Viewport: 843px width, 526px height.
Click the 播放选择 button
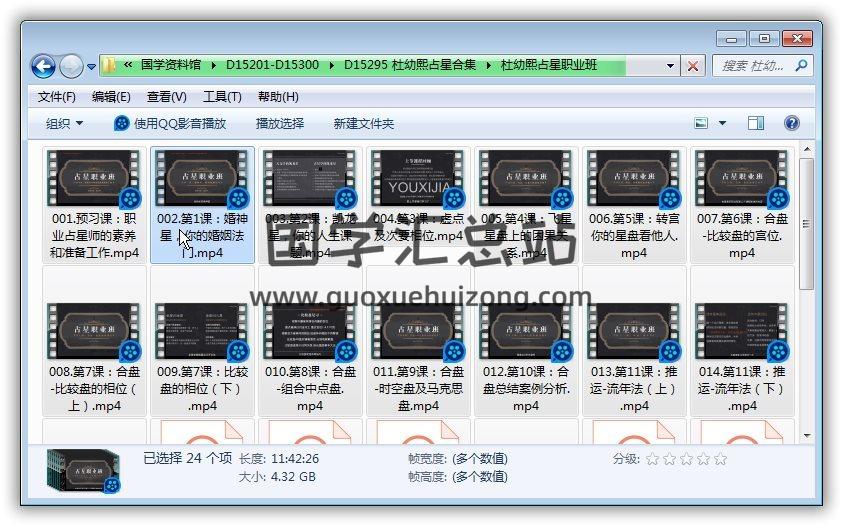pos(280,123)
